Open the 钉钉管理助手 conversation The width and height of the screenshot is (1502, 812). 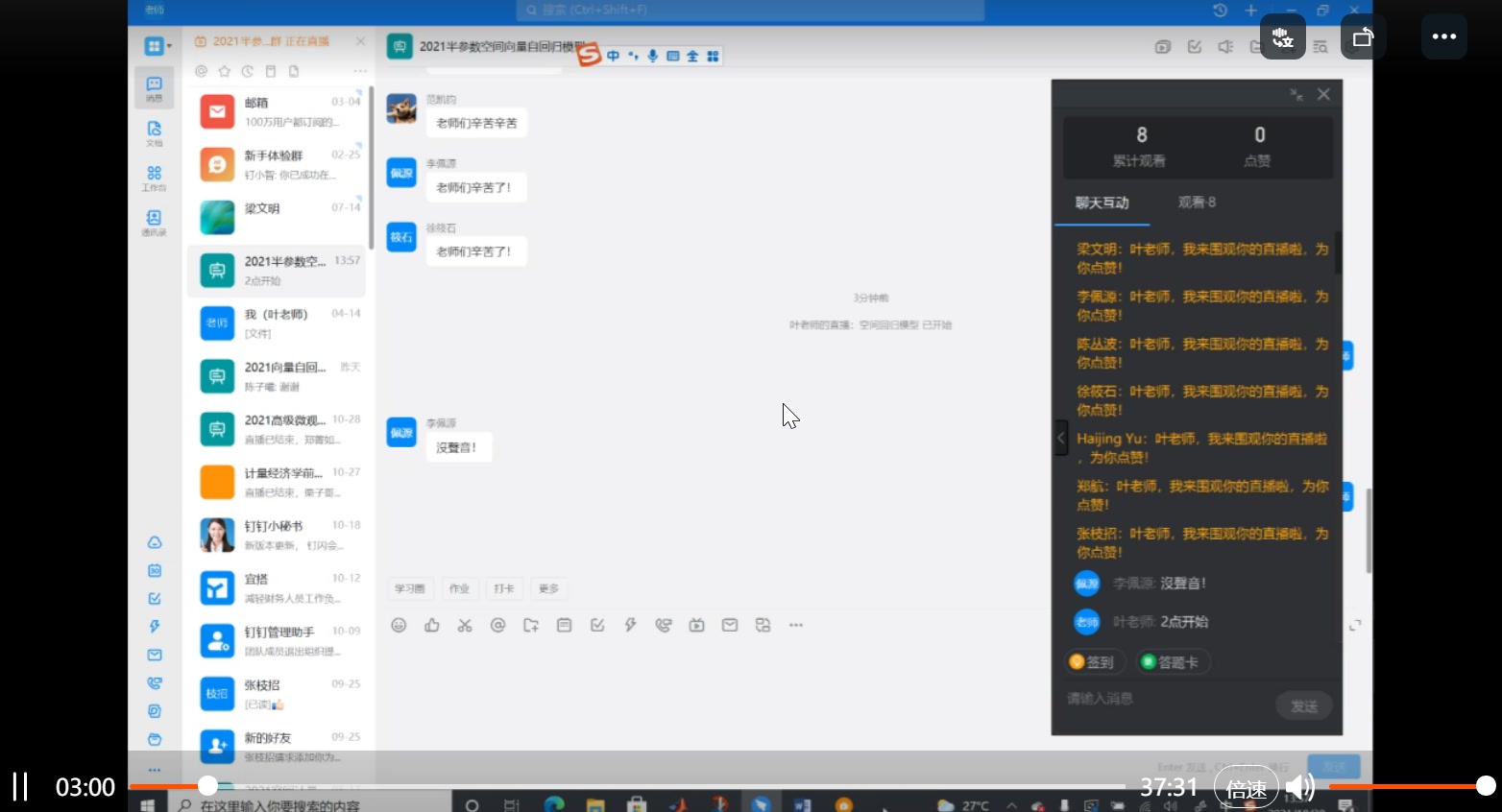[277, 641]
